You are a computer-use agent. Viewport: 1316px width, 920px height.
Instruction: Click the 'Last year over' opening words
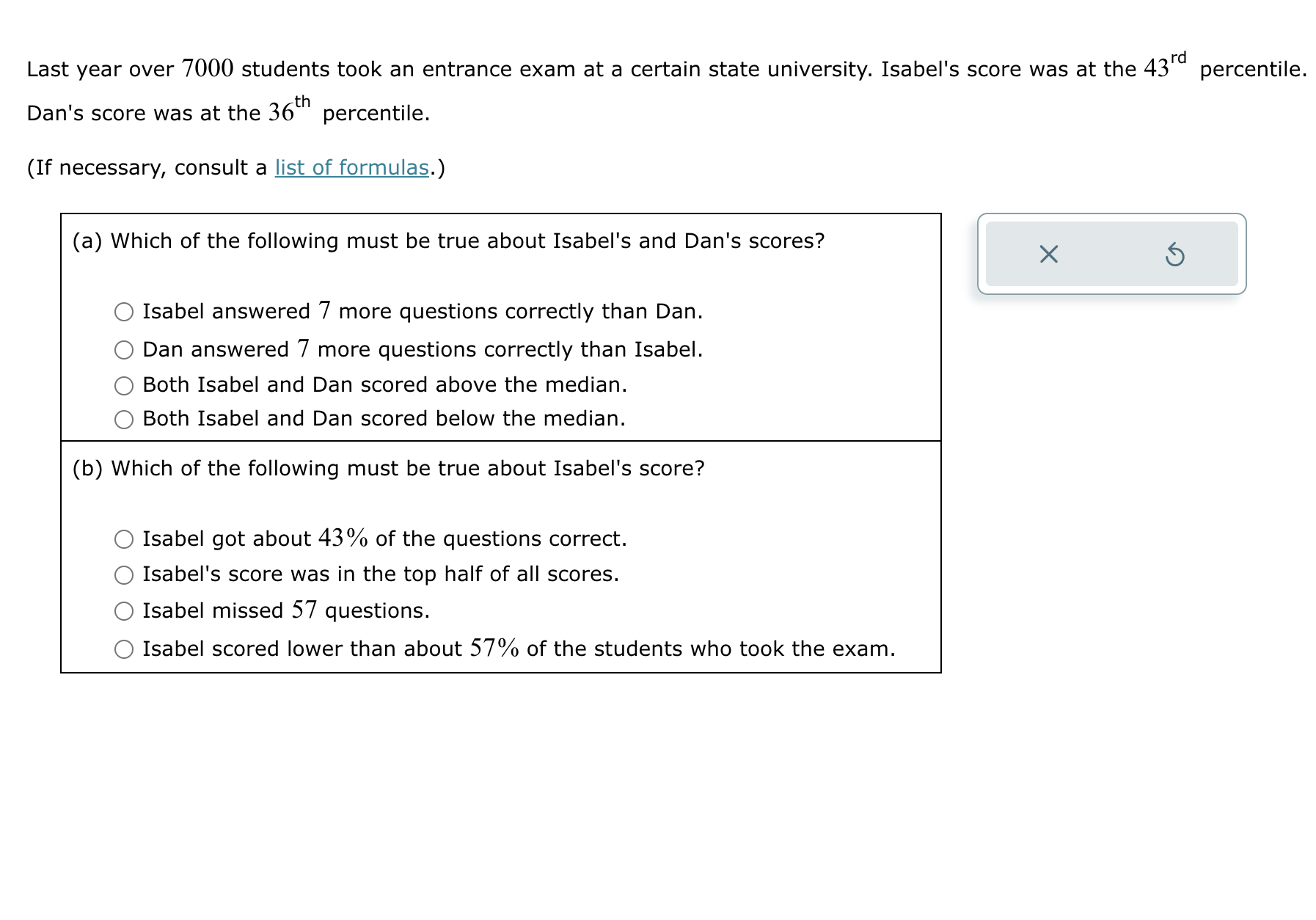(100, 70)
